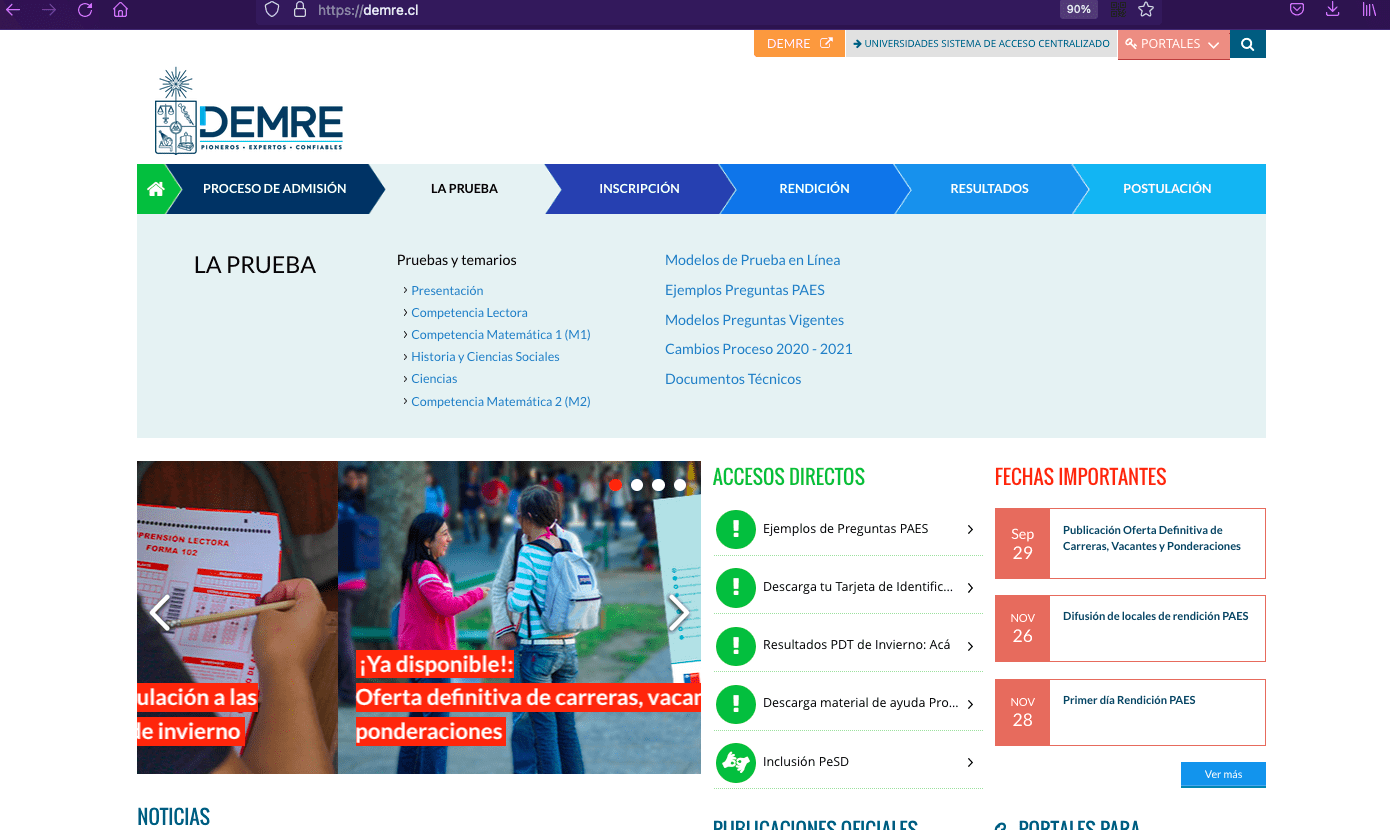Bookmark this page with the star icon

tap(1146, 10)
